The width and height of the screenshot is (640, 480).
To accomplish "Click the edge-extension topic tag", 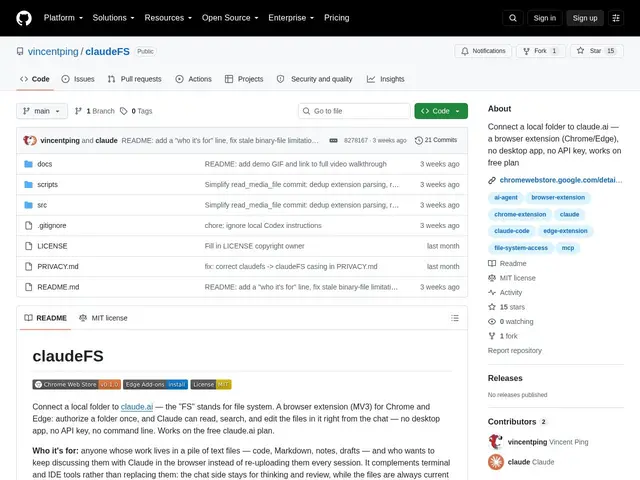I will coord(565,231).
